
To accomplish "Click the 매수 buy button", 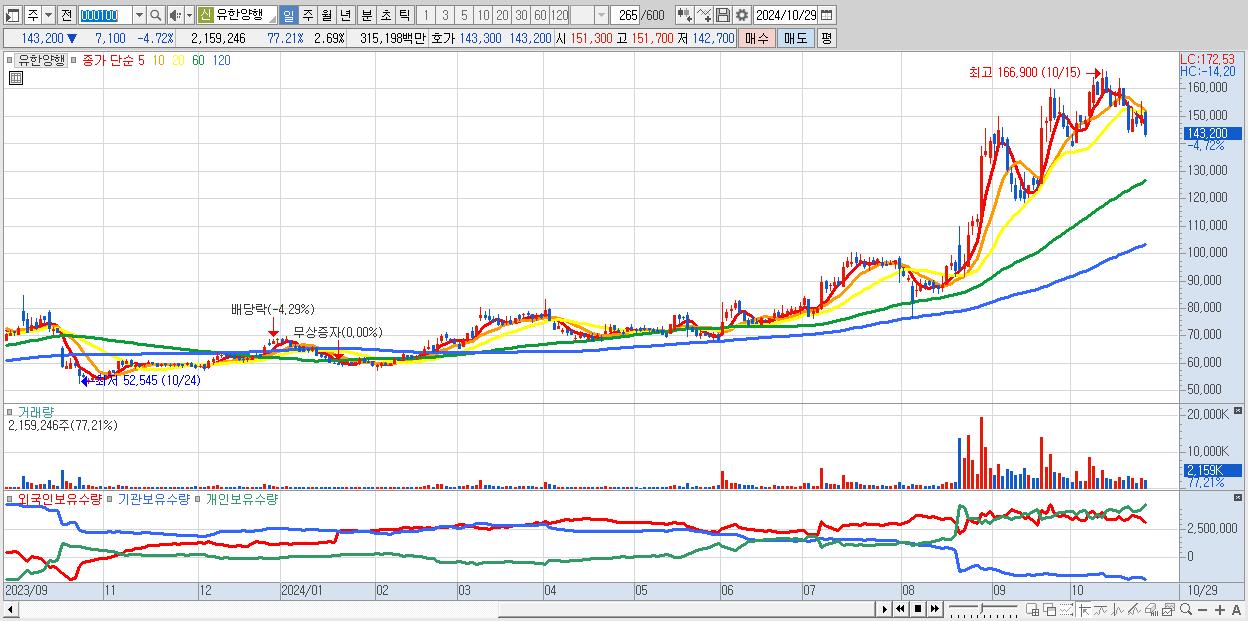I will point(756,38).
